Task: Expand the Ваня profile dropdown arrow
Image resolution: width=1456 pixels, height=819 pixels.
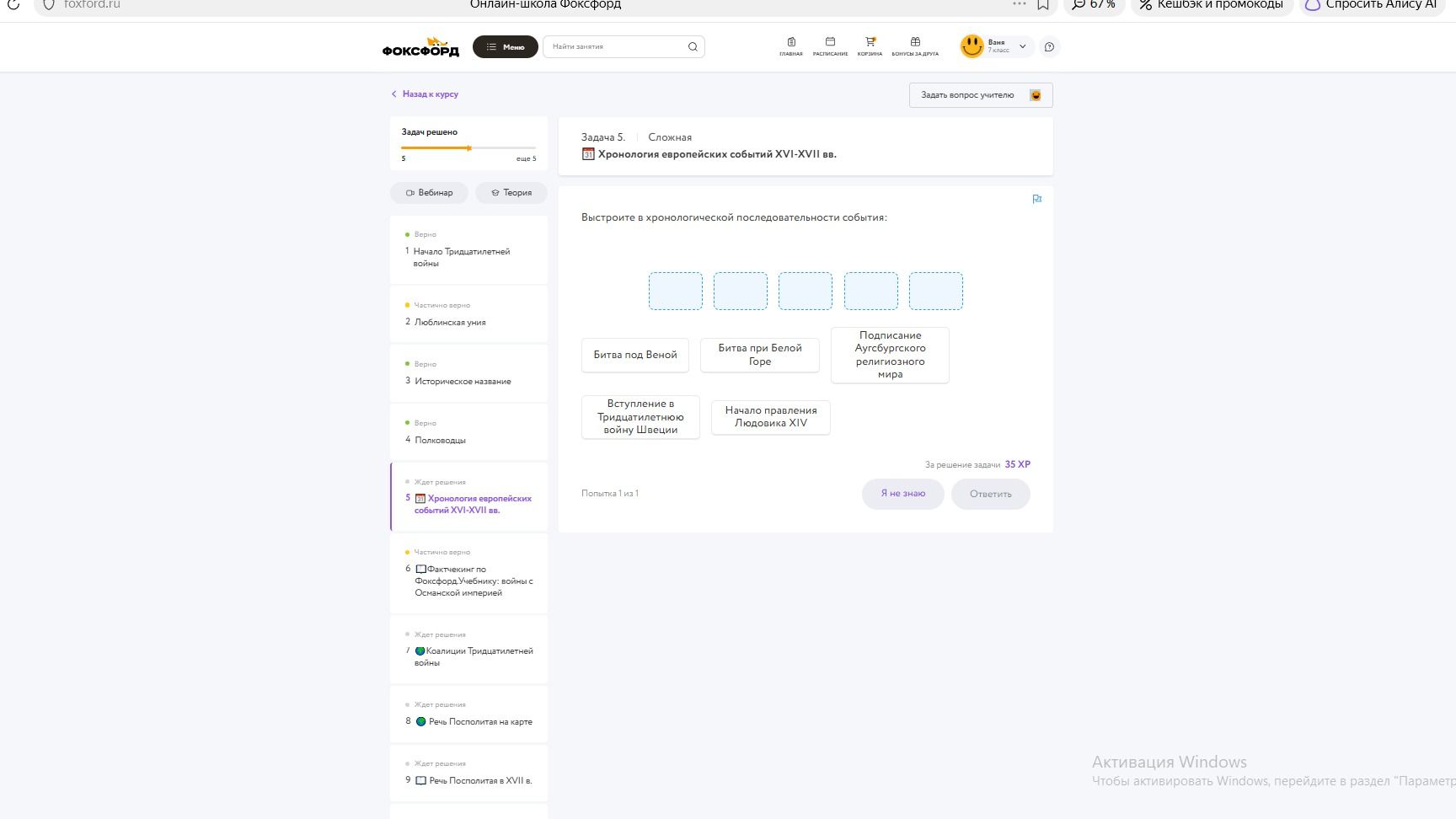Action: [1023, 47]
